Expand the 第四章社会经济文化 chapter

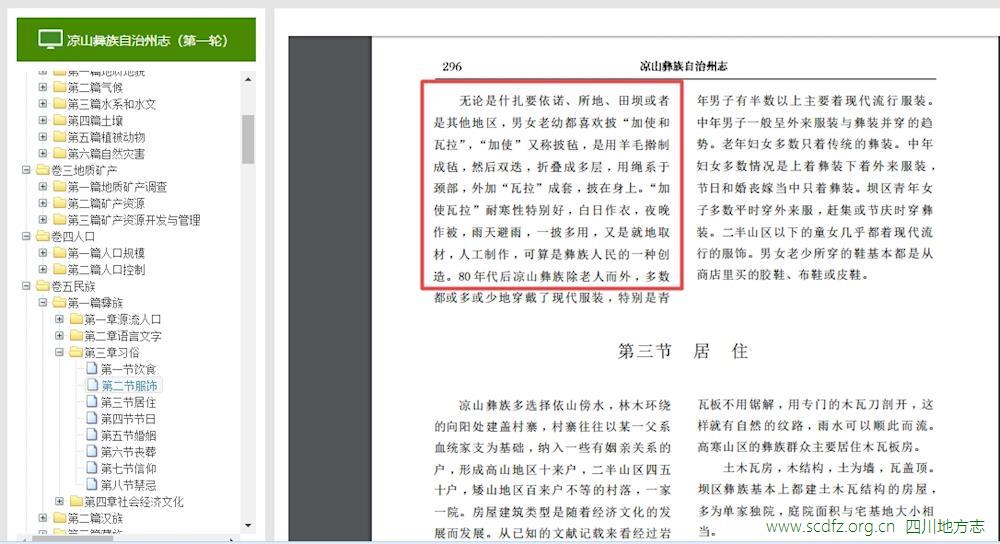point(59,501)
